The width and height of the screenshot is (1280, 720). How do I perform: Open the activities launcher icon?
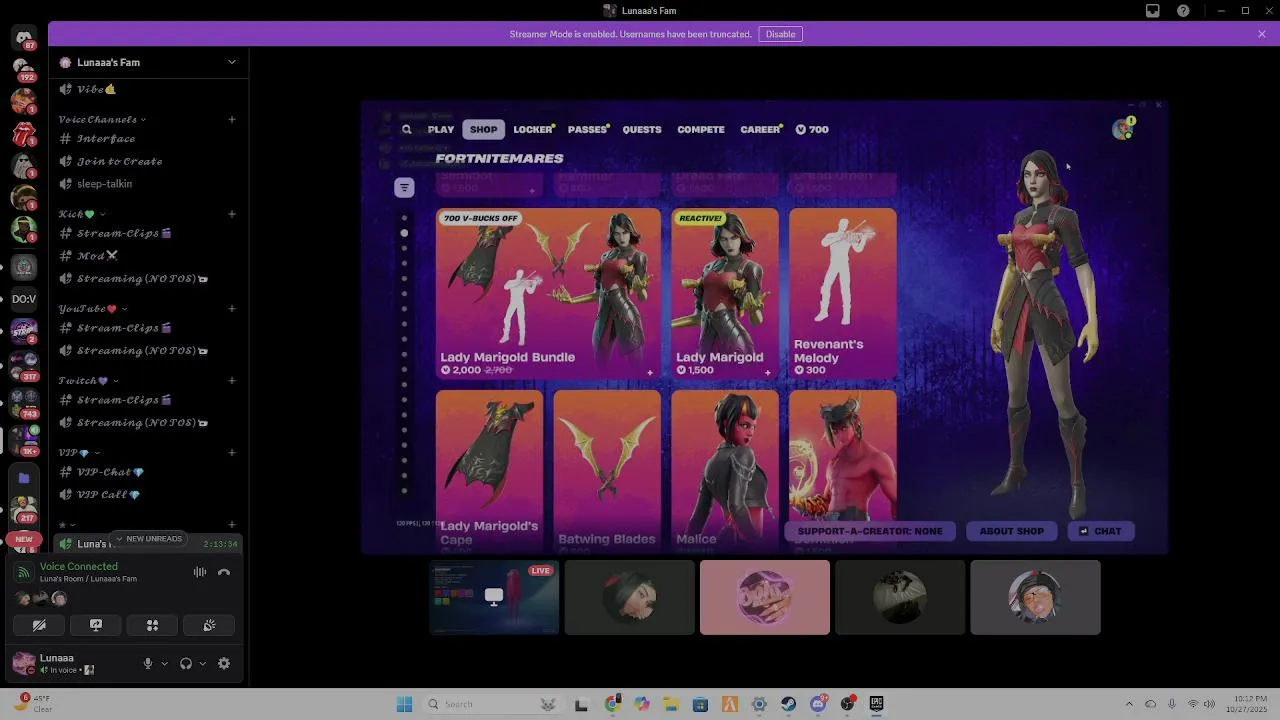pyautogui.click(x=153, y=625)
